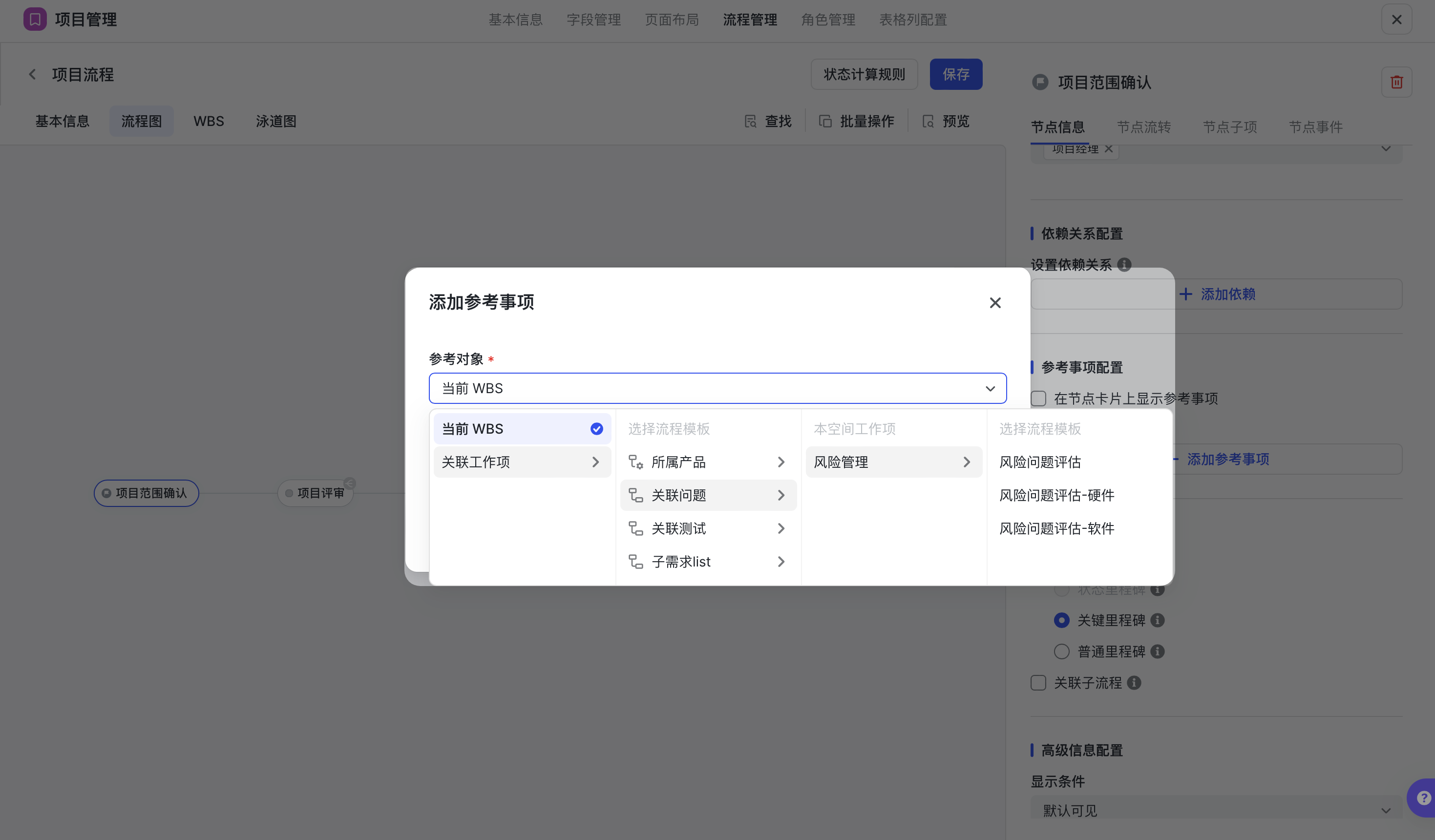
Task: Click the 子需求list relation icon
Action: 635,562
